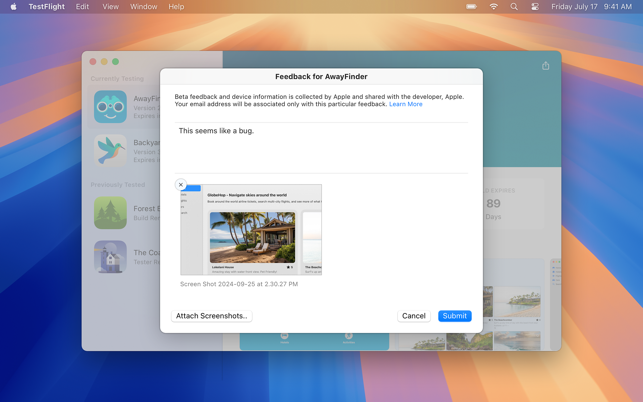This screenshot has height=402, width=643.
Task: Open Spotlight search icon
Action: click(x=514, y=7)
